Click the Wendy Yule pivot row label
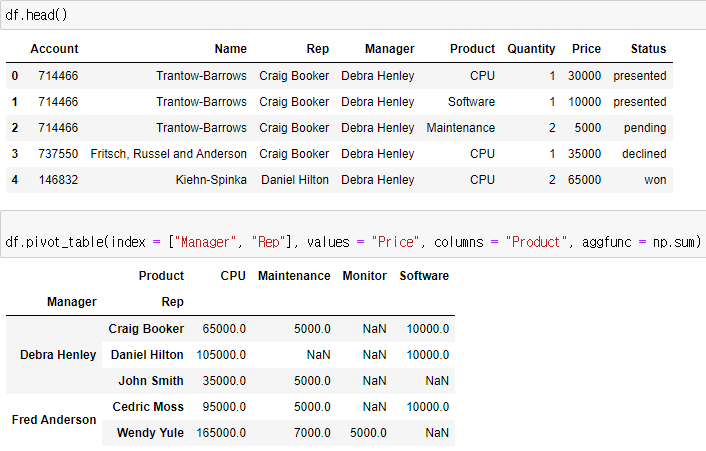706x451 pixels. (x=150, y=433)
